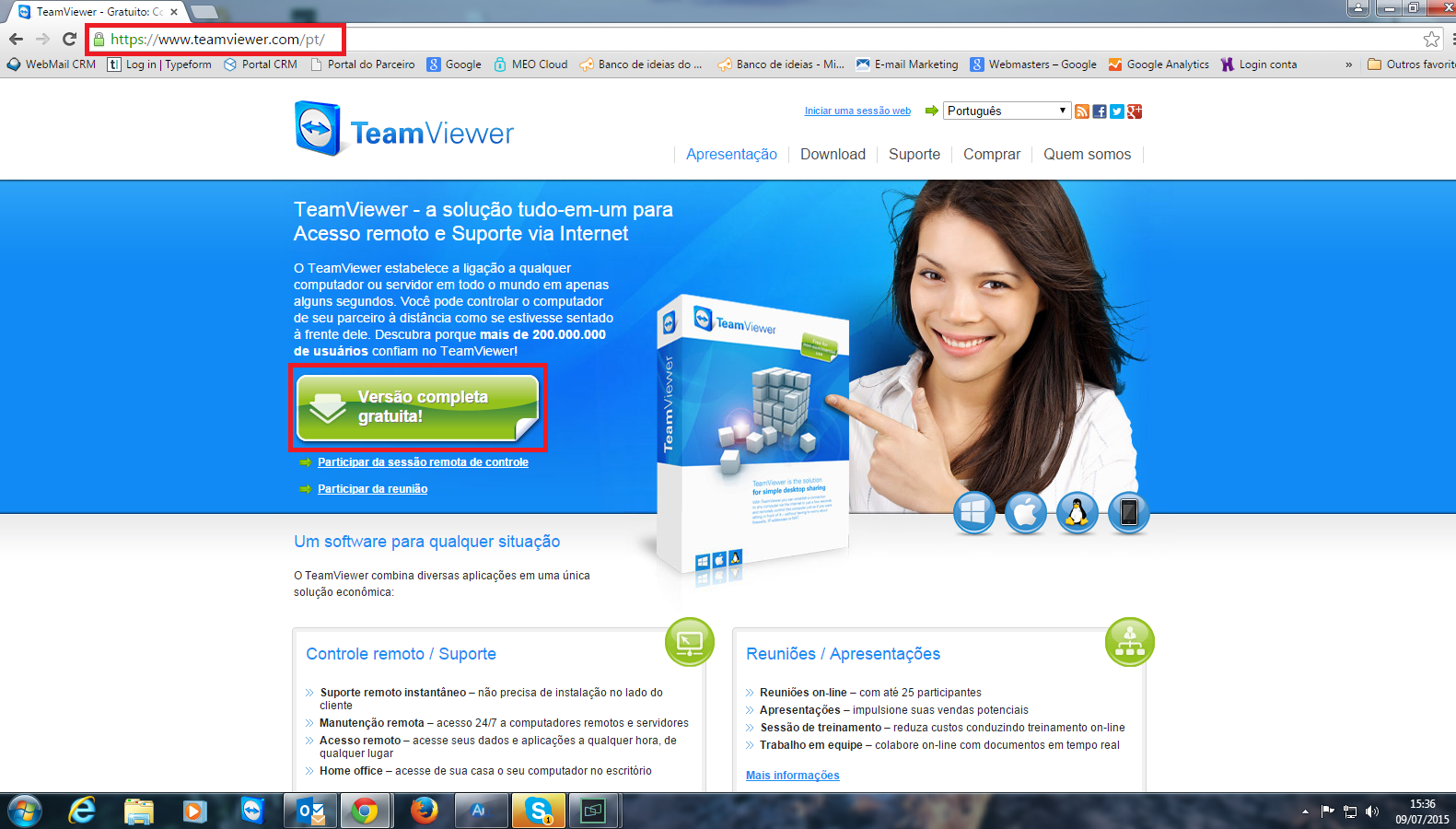Image resolution: width=1456 pixels, height=829 pixels.
Task: Reload the page with the refresh icon
Action: tap(69, 39)
